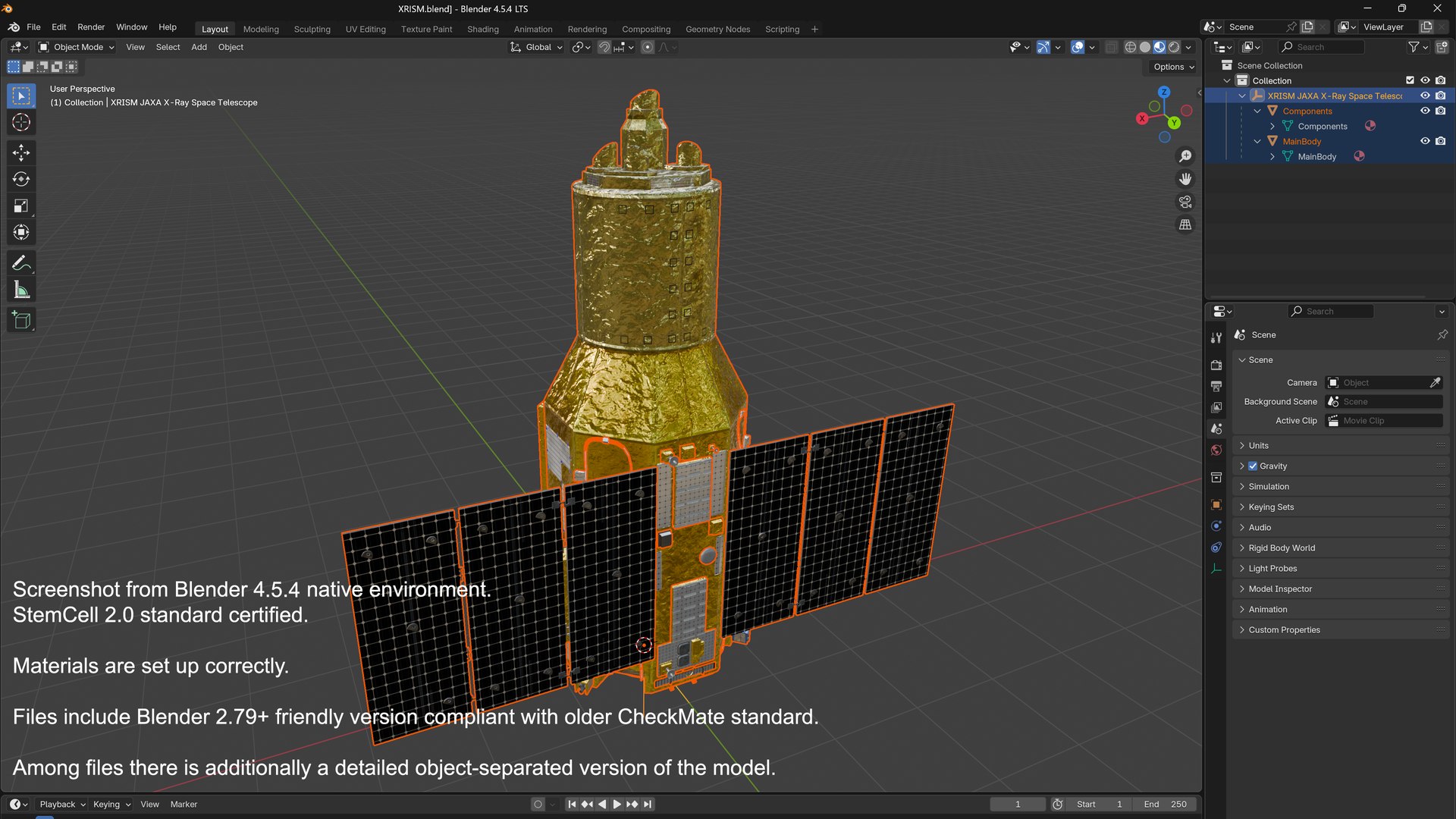Toggle camera view icon
This screenshot has width=1456, height=819.
coord(1185,202)
